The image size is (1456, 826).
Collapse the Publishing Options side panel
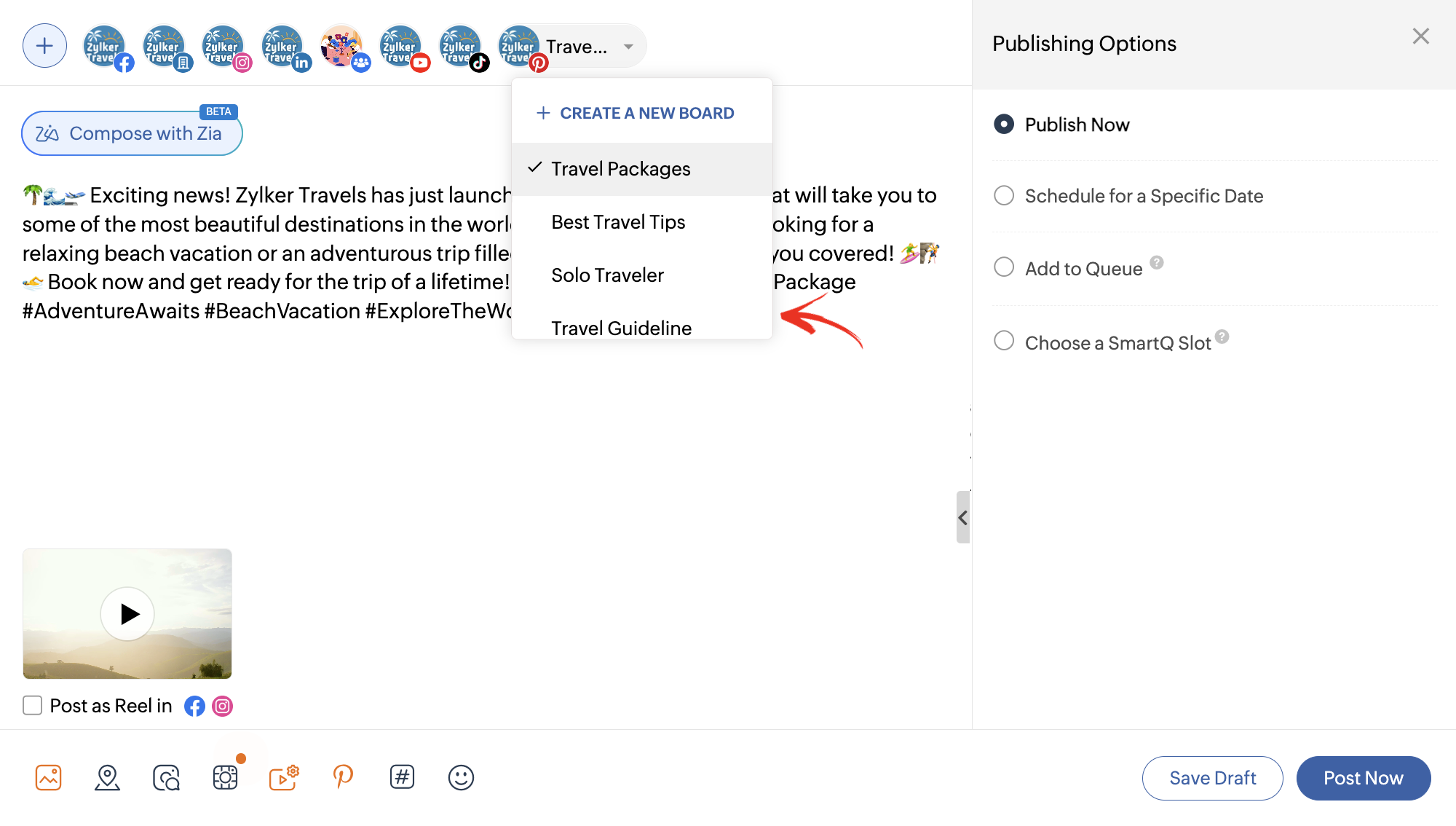(962, 517)
